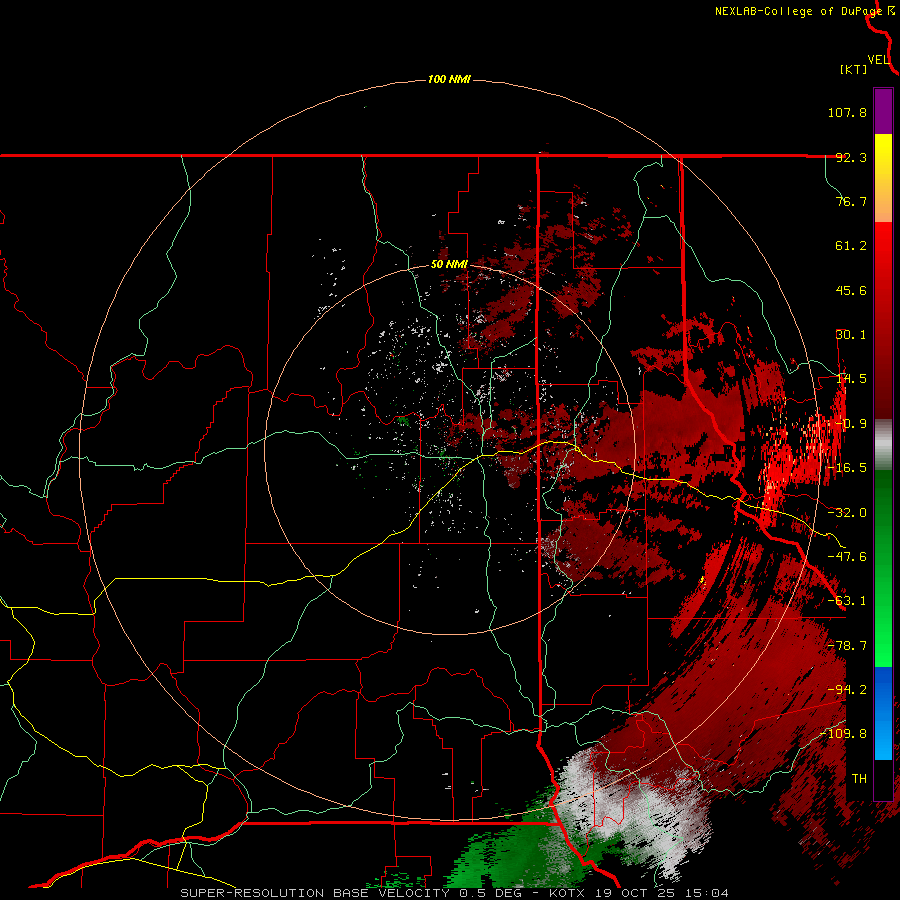This screenshot has height=900, width=900.
Task: Click the purple segment of the color bar
Action: click(883, 111)
